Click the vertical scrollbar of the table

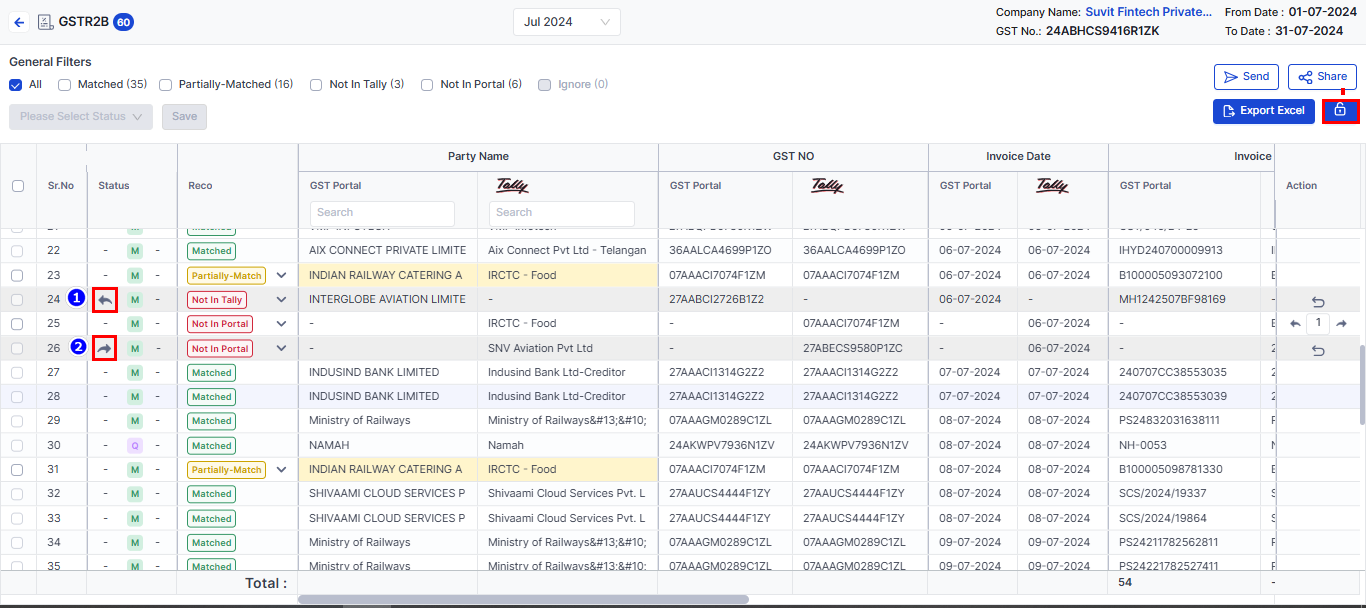pos(1361,385)
